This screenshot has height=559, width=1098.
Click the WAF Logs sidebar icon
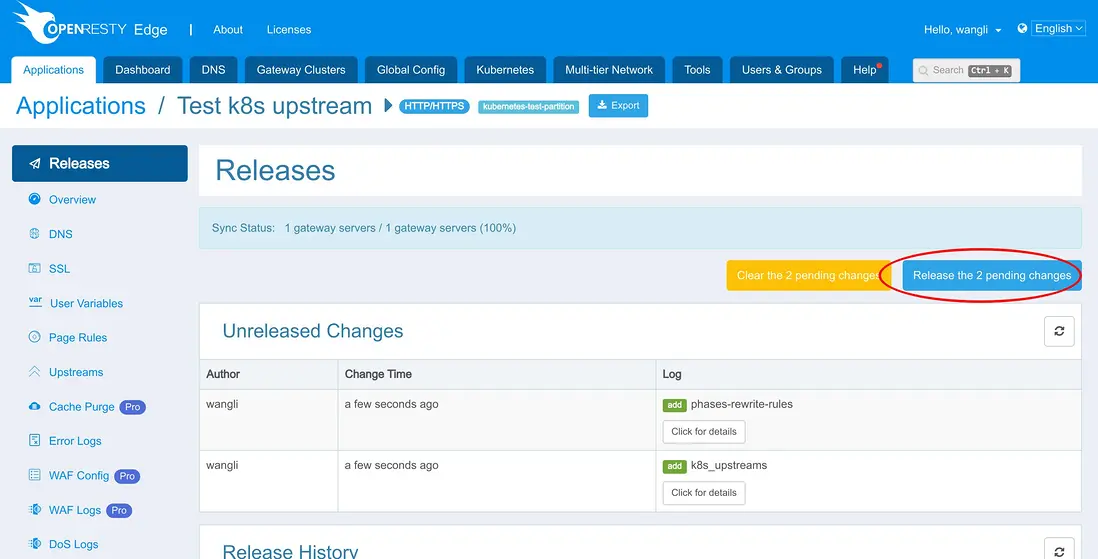pyautogui.click(x=34, y=510)
